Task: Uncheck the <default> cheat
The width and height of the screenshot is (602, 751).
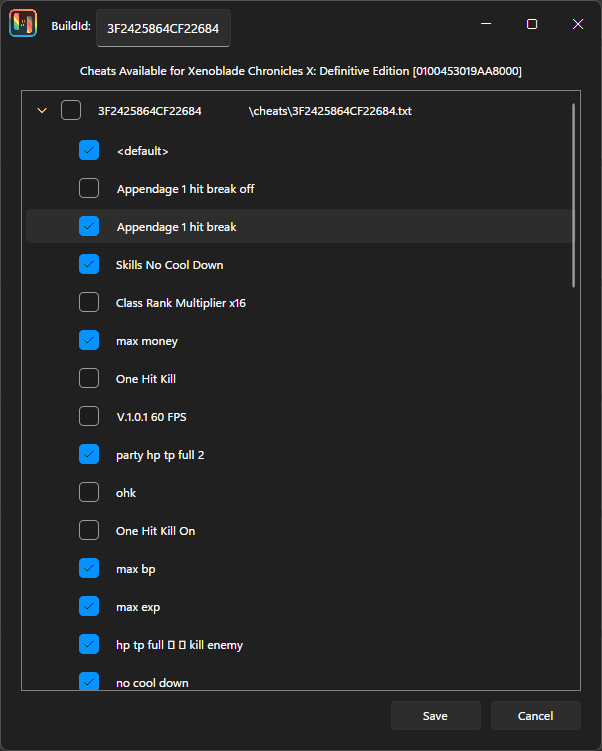Action: tap(89, 150)
